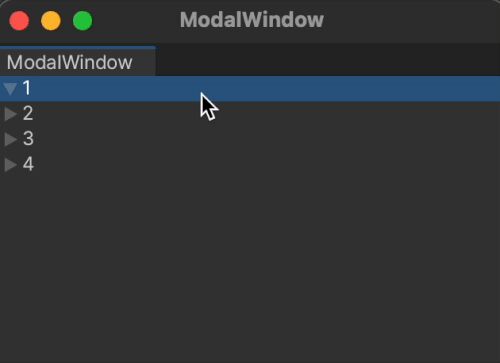Switch to the ModalWindow tab
This screenshot has width=500, height=363.
(78, 62)
